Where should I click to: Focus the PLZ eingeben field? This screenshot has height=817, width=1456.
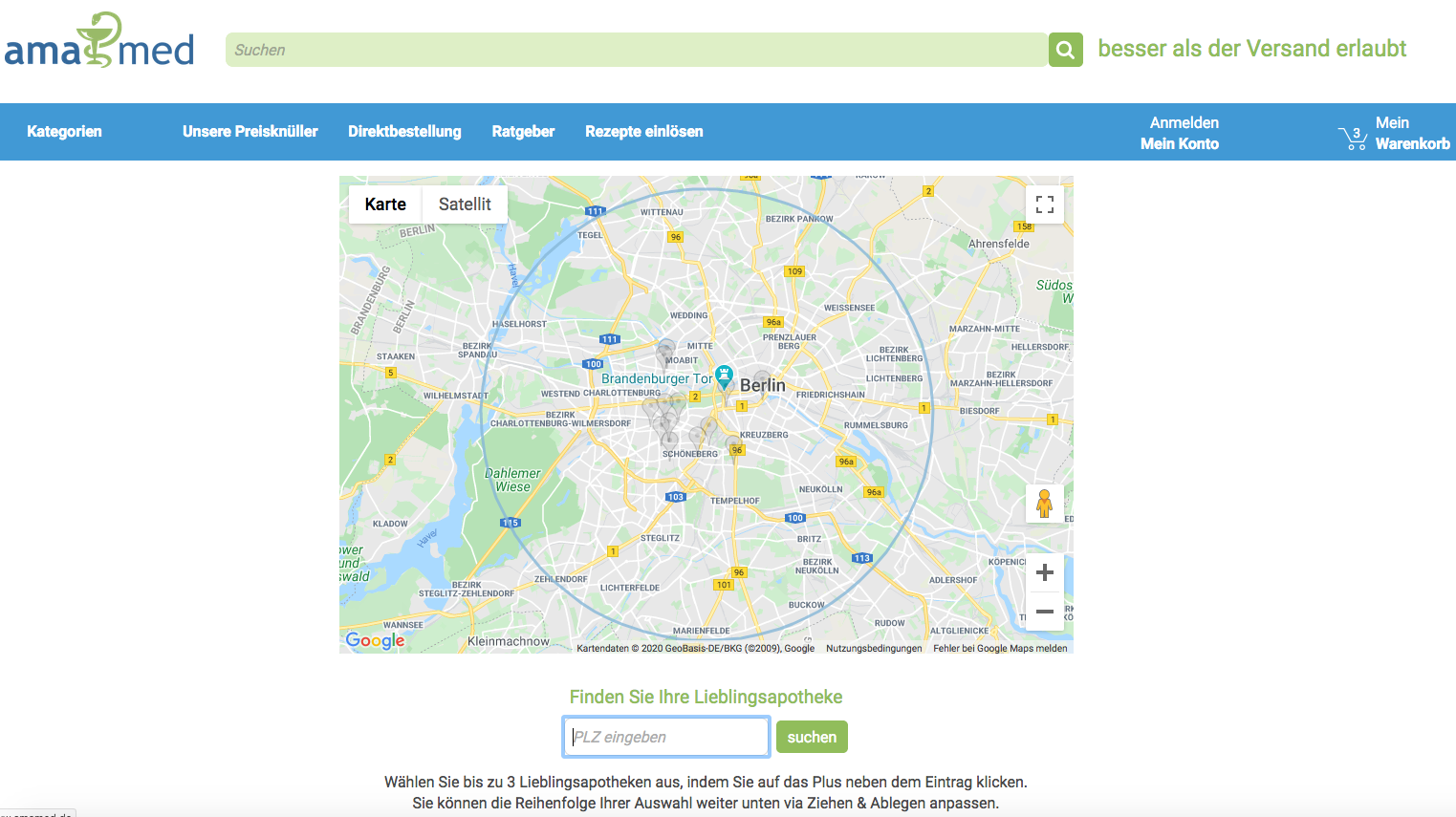click(666, 737)
